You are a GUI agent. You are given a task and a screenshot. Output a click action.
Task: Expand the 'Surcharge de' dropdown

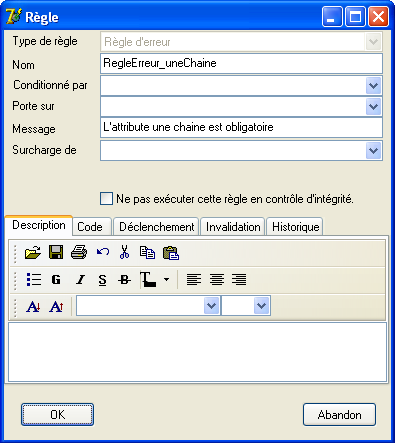click(373, 150)
